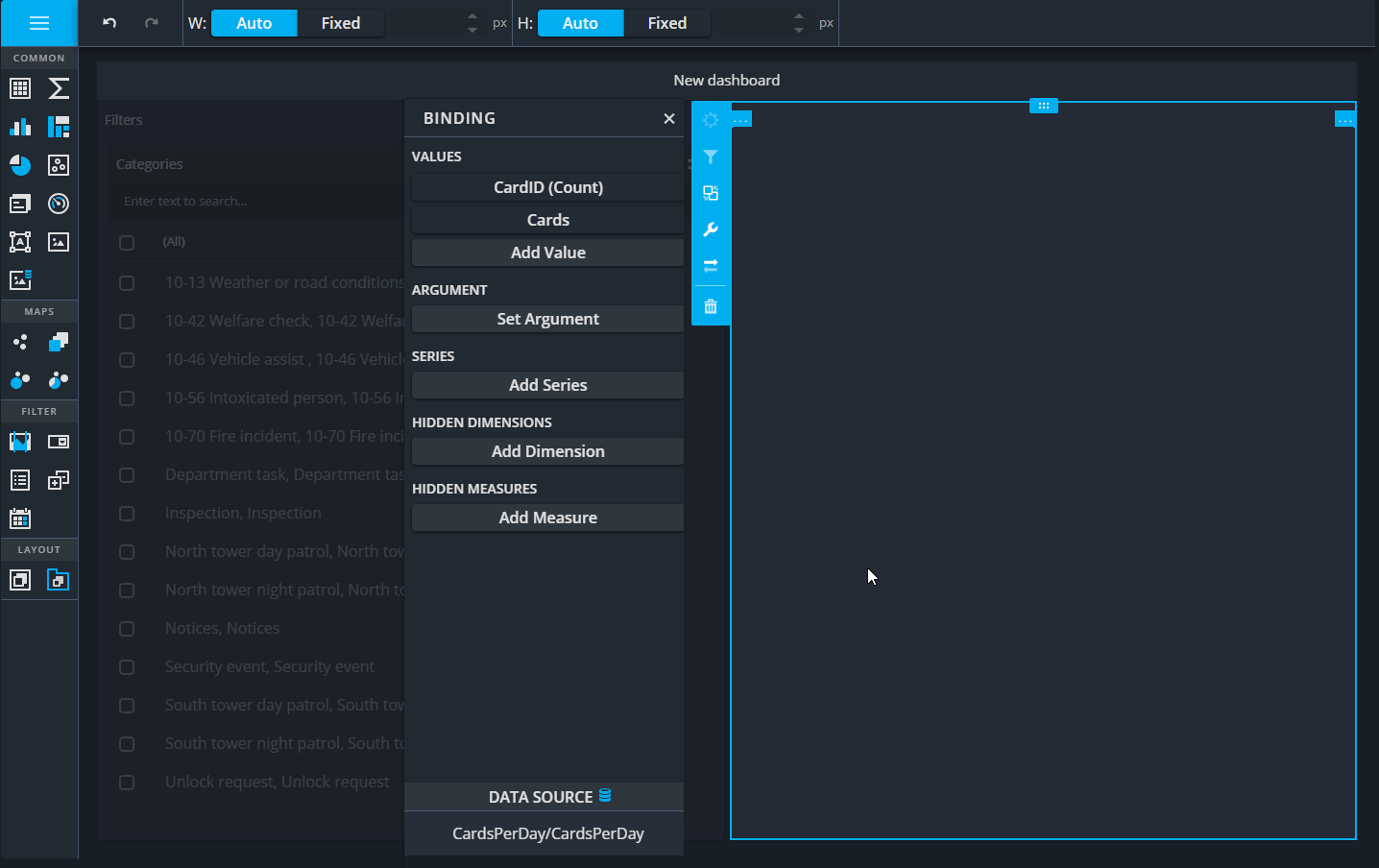Open the Interactivity menu of the selected item
The image size is (1379, 868).
pos(711,193)
